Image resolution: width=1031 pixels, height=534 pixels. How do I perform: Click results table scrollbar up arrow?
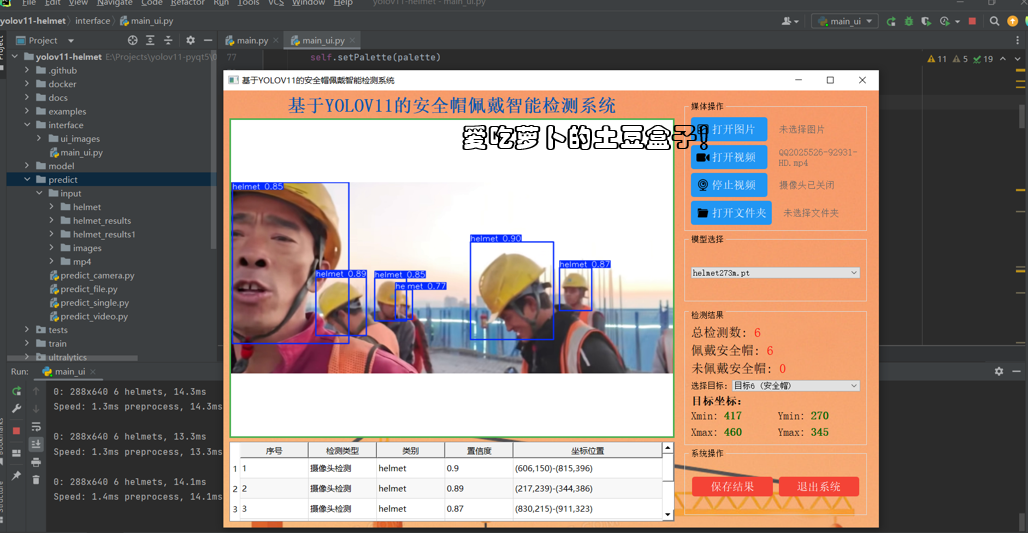(668, 448)
